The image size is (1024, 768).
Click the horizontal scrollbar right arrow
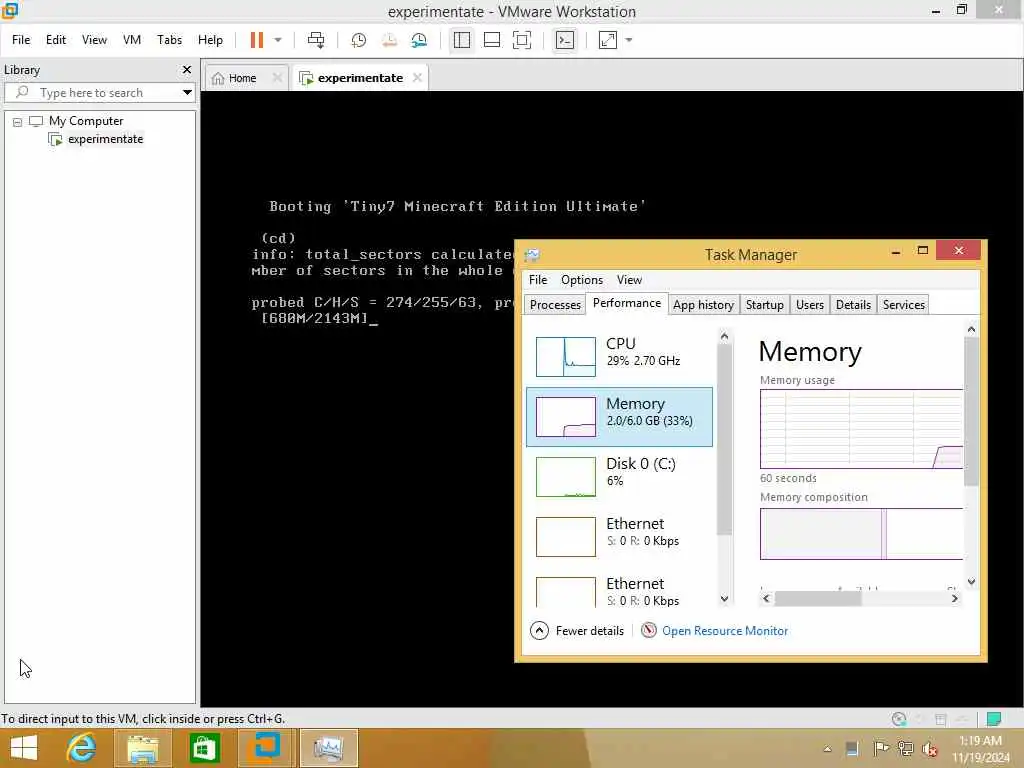955,598
